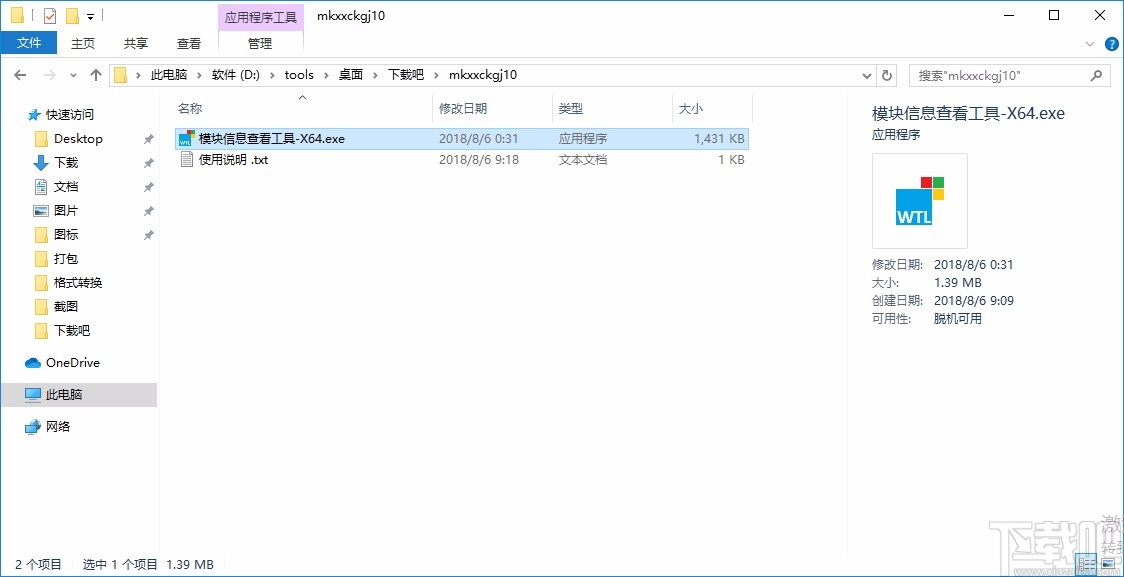Click the text document icon of 使用说明

coord(186,160)
